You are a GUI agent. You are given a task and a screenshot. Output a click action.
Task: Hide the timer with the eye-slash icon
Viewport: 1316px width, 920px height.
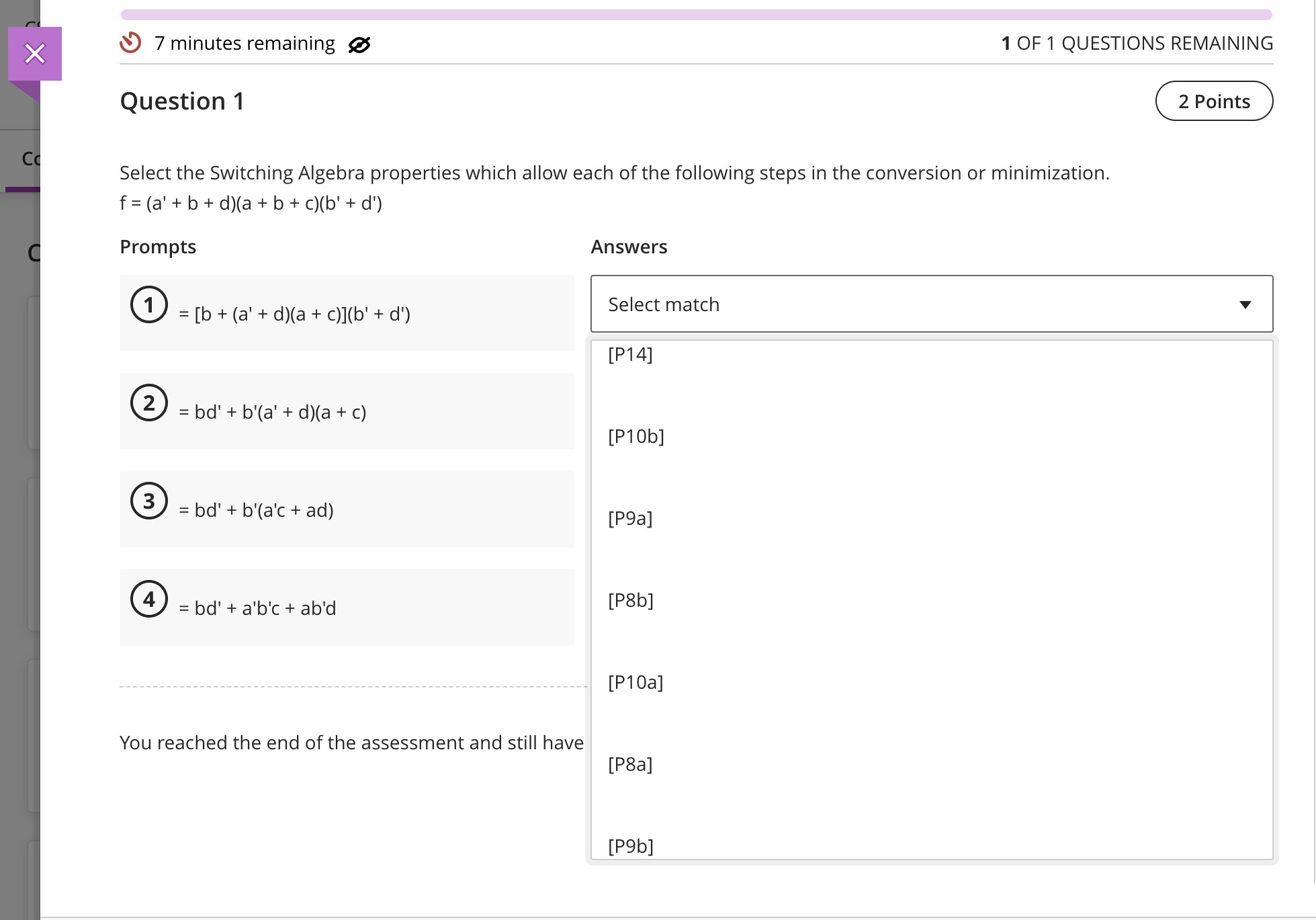(x=358, y=44)
